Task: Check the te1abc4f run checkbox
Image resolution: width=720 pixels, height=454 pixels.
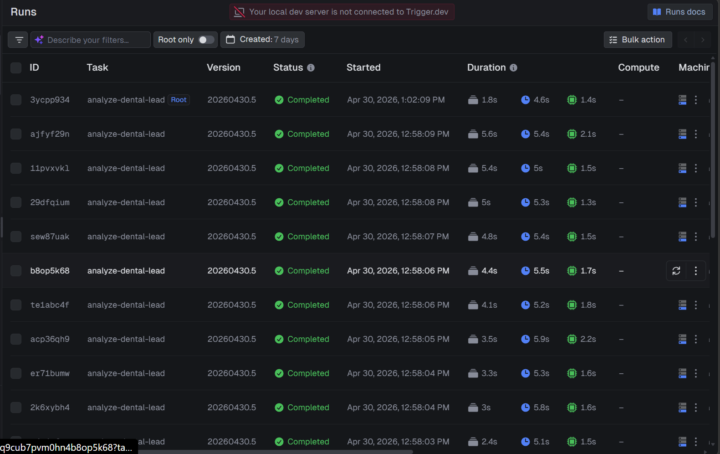Action: [x=16, y=305]
